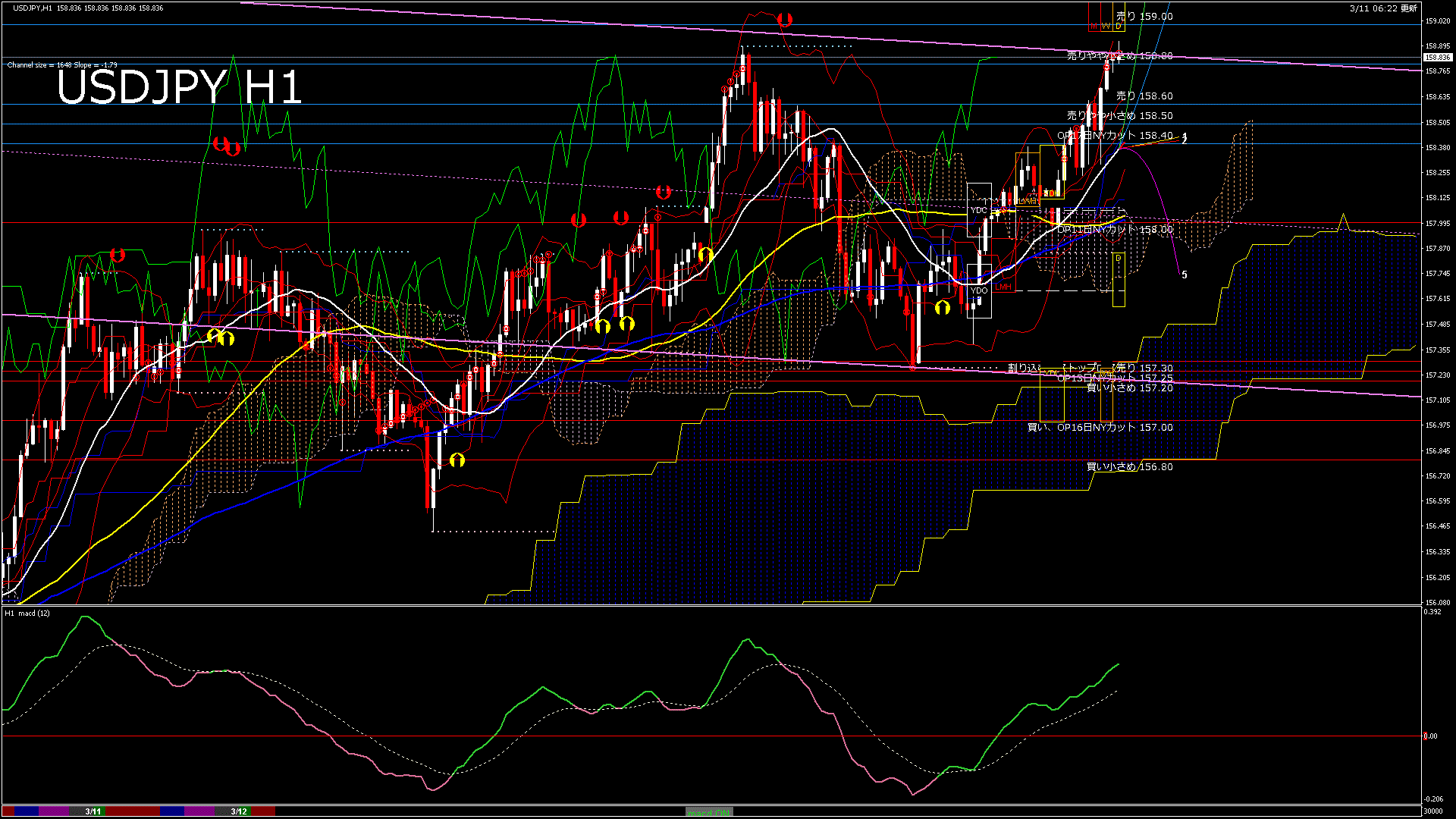Click the 買い小さめ 156.80 label

1129,467
